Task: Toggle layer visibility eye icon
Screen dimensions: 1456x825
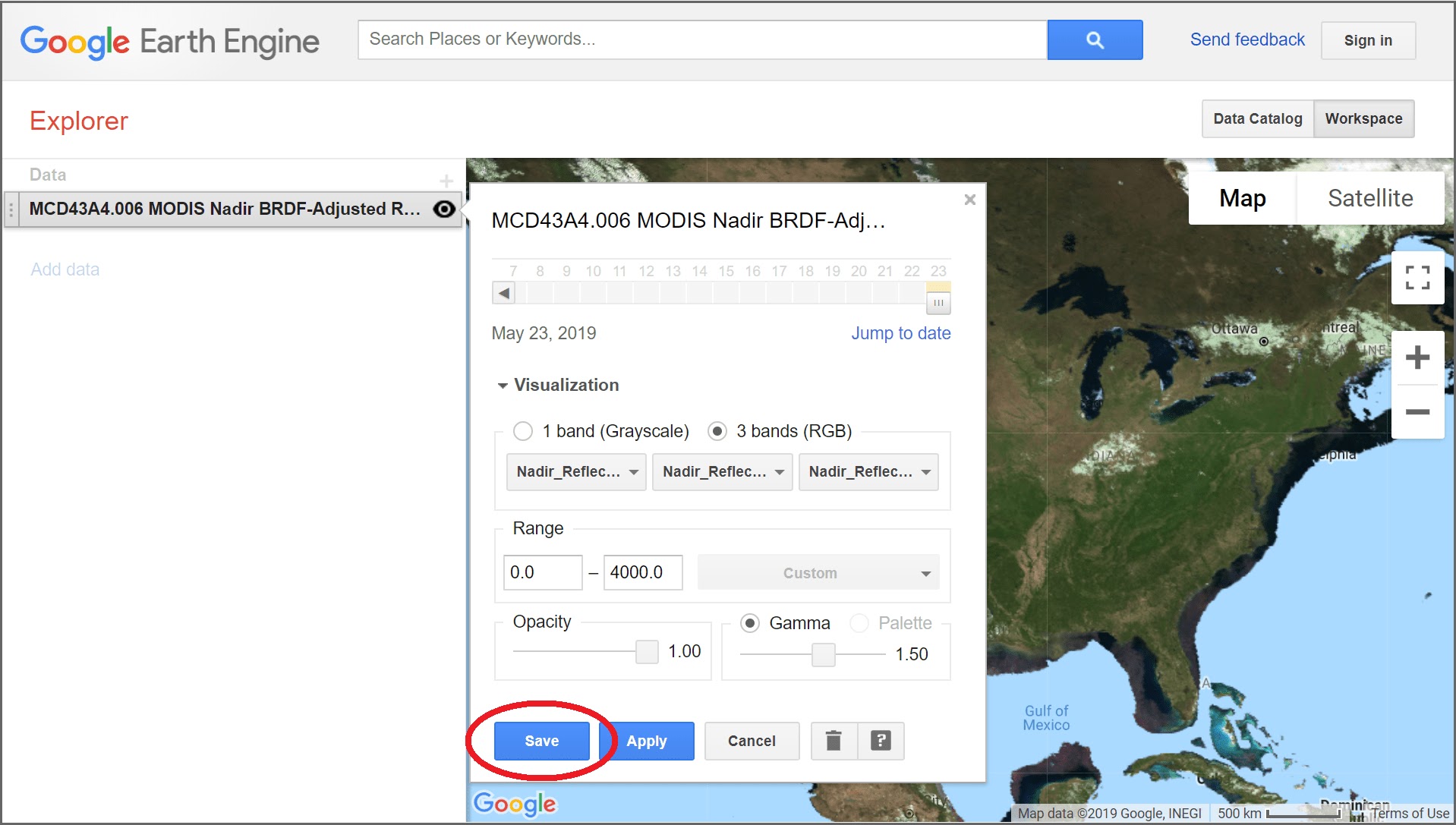Action: [x=444, y=209]
